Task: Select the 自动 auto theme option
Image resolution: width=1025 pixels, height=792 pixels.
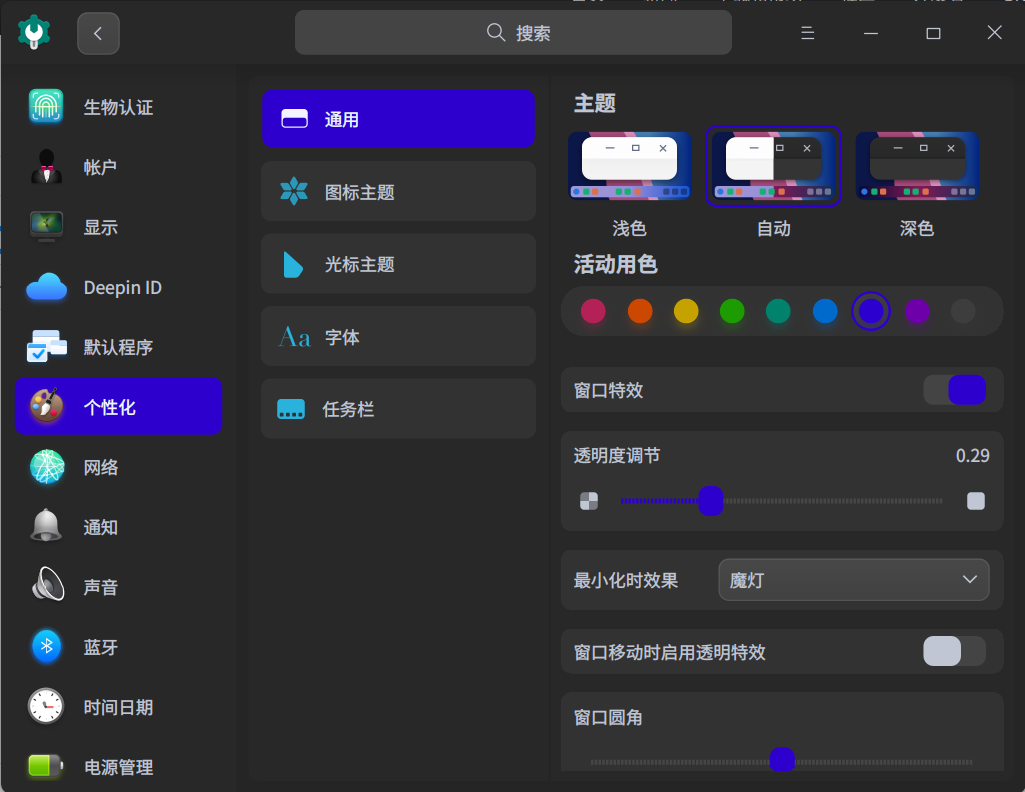Action: (x=773, y=166)
